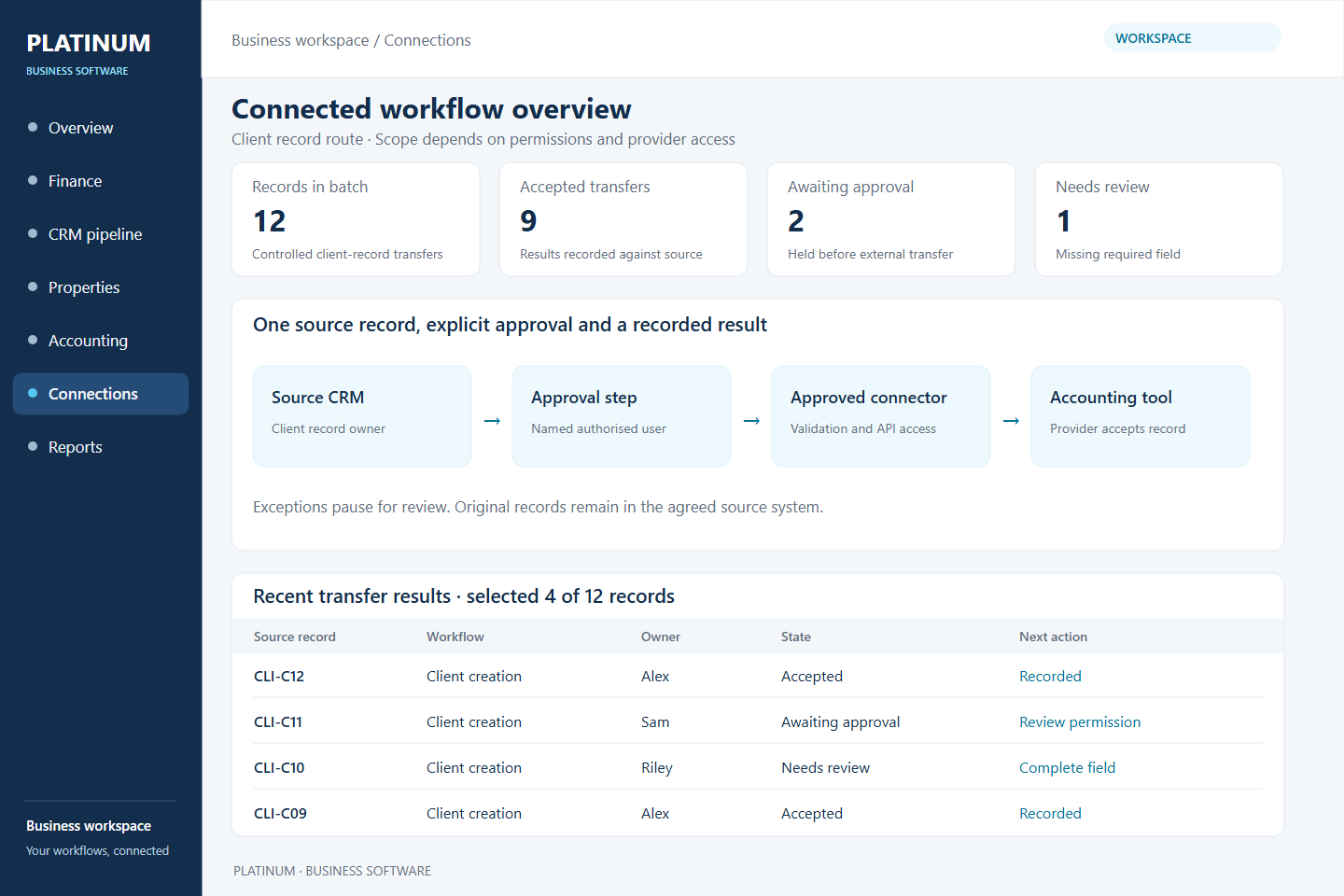Click the Business workspace breadcrumb
1344x896 pixels.
tap(301, 40)
